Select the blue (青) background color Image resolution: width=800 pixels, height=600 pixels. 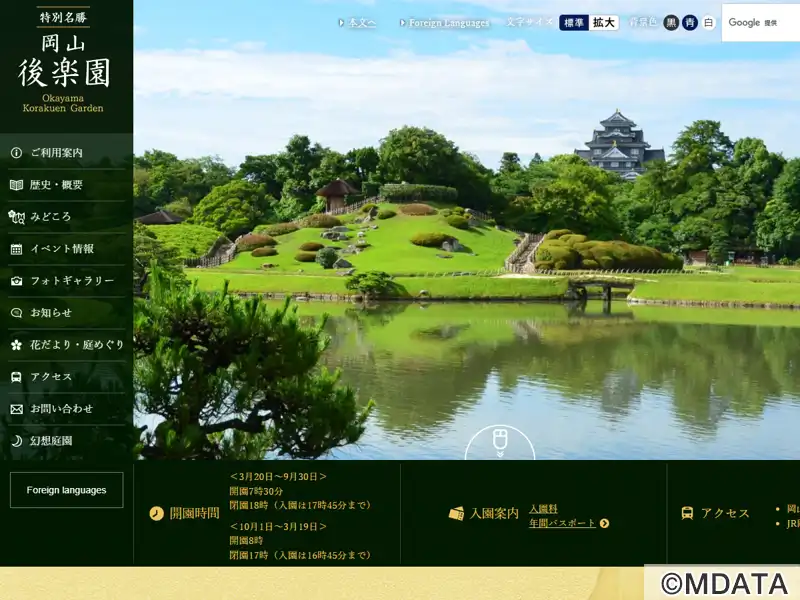click(690, 23)
